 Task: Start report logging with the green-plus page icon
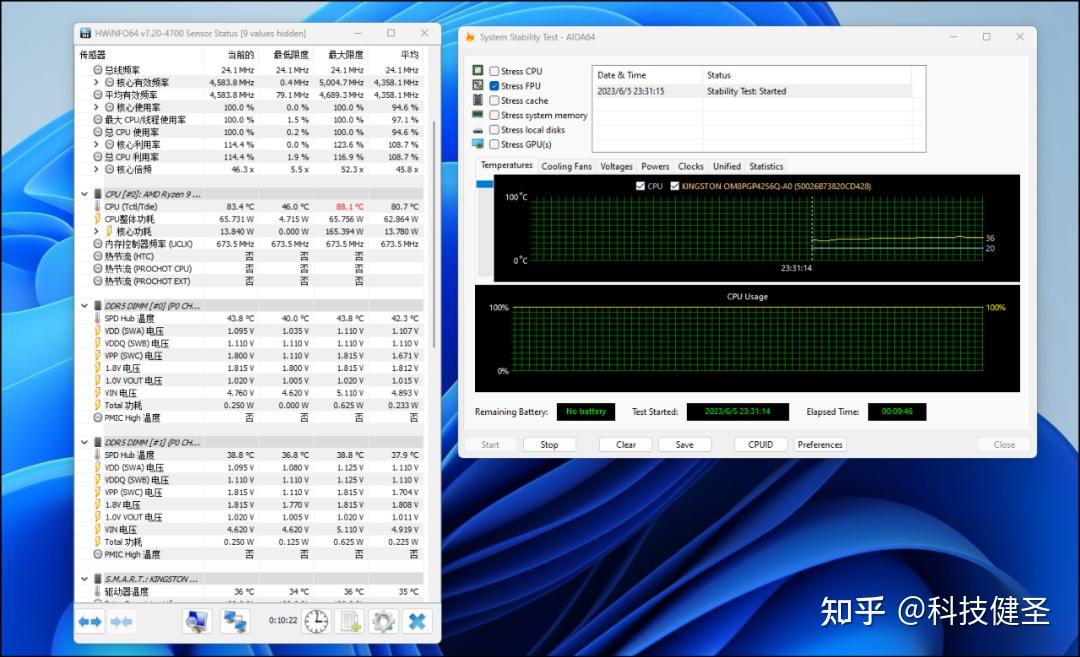pyautogui.click(x=350, y=621)
